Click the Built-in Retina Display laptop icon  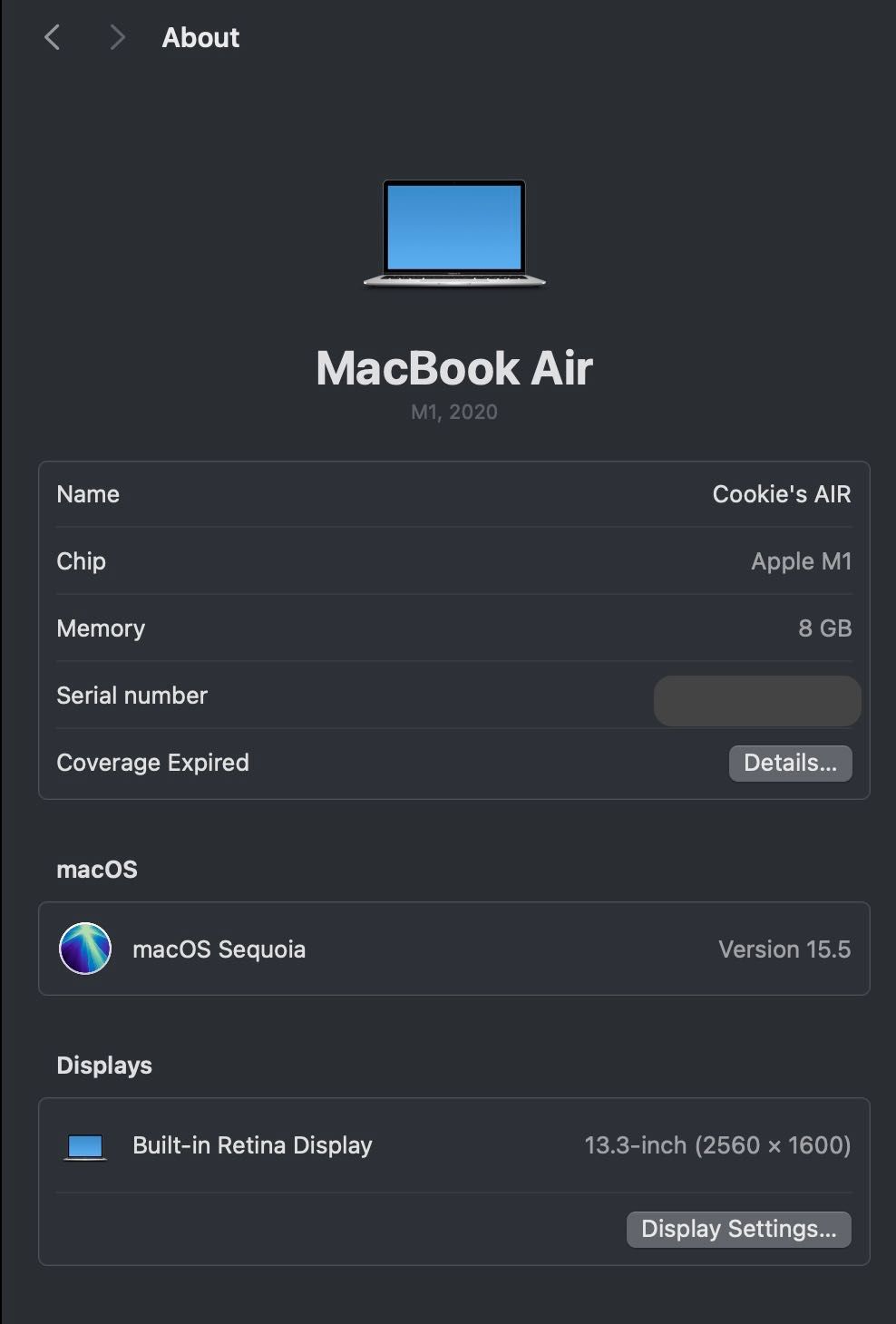(x=85, y=1147)
